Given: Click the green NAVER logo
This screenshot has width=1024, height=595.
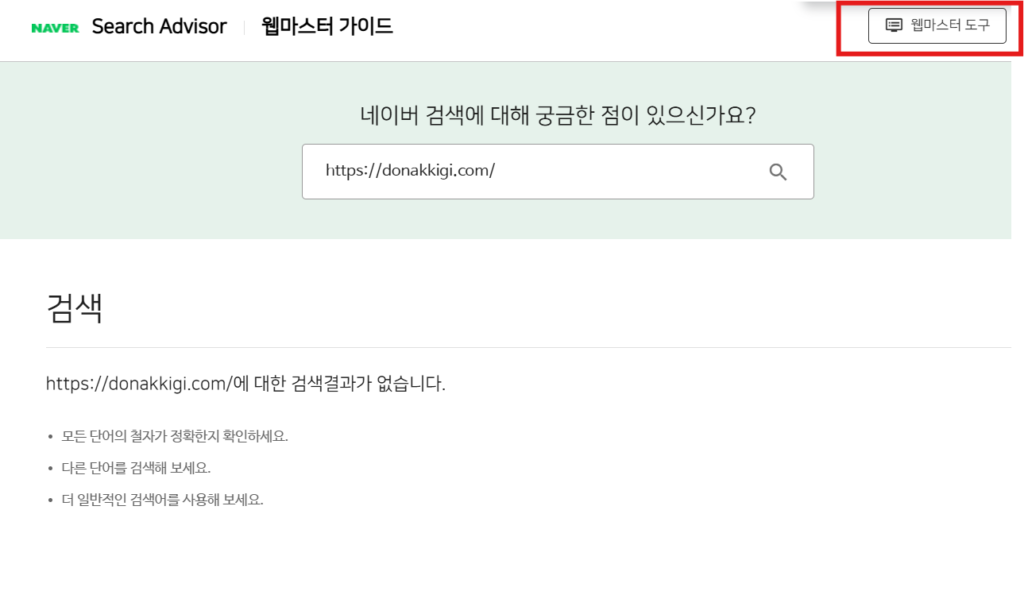Looking at the screenshot, I should tap(55, 27).
